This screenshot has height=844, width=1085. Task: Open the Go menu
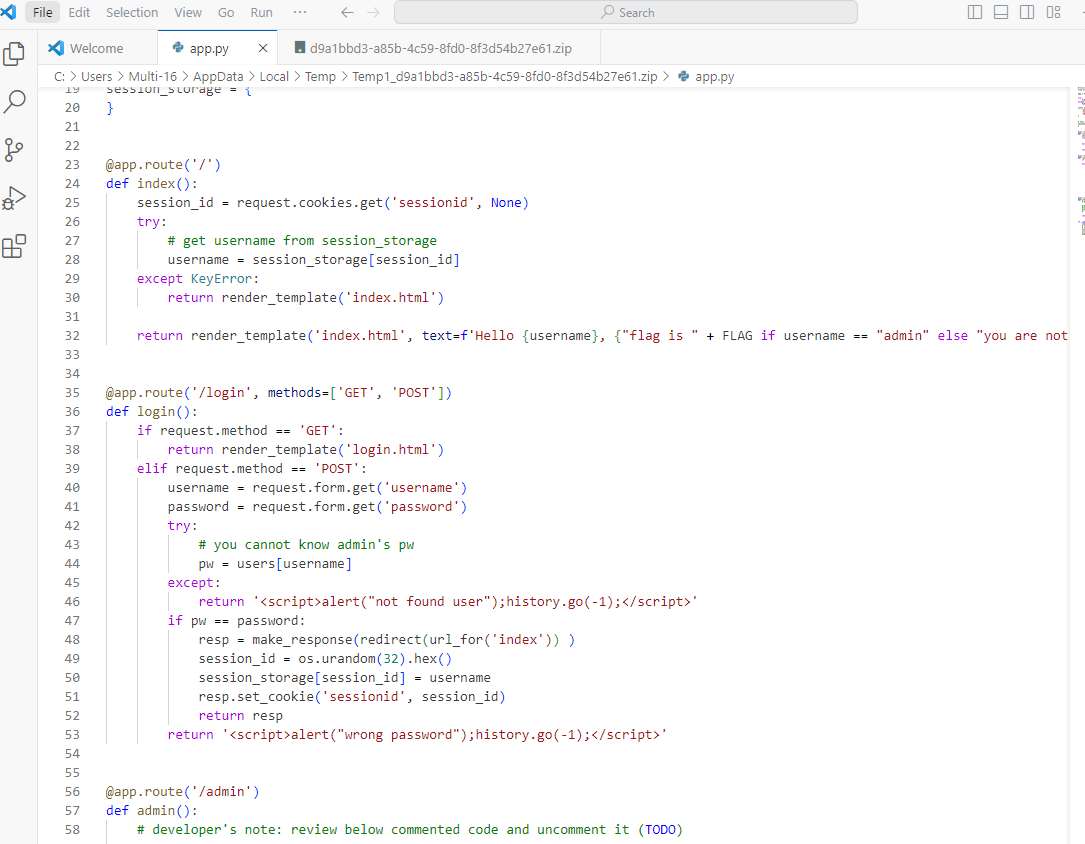pyautogui.click(x=226, y=12)
